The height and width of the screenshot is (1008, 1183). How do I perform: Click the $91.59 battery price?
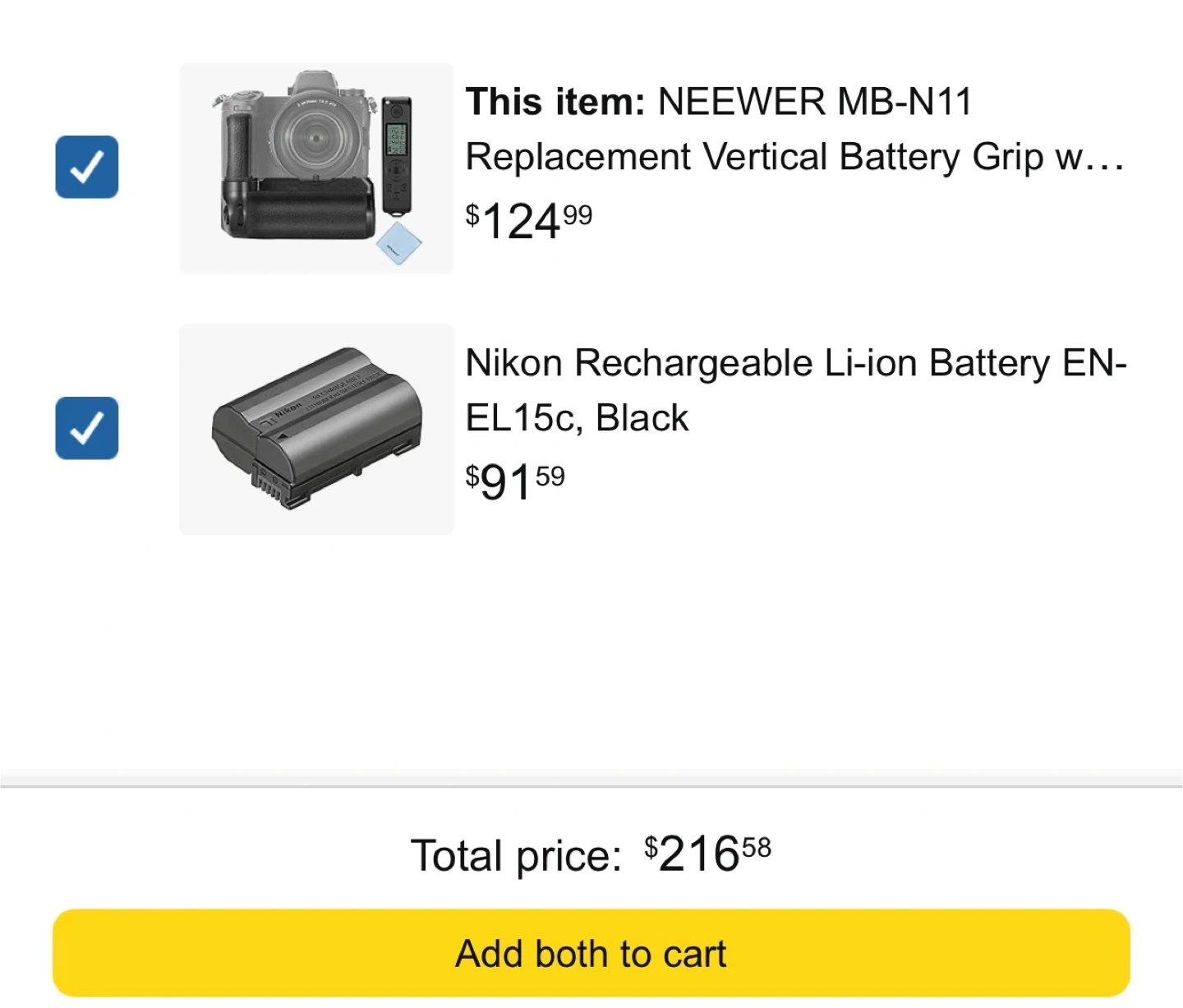(x=515, y=481)
